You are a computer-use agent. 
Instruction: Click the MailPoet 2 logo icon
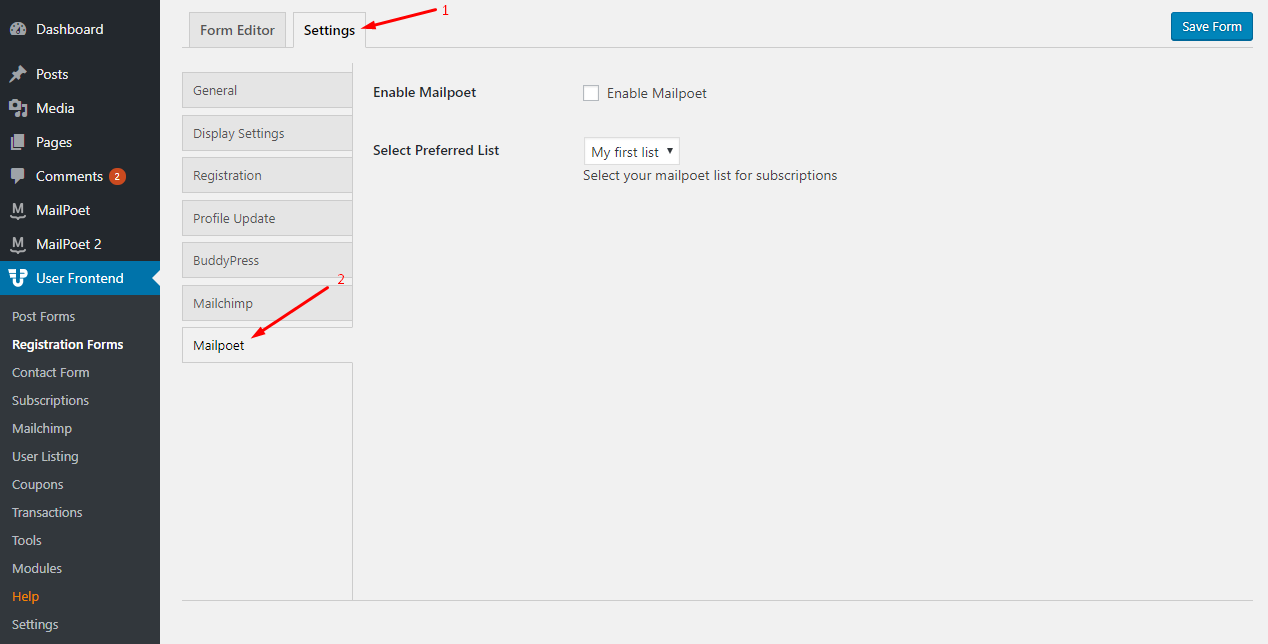tap(18, 244)
